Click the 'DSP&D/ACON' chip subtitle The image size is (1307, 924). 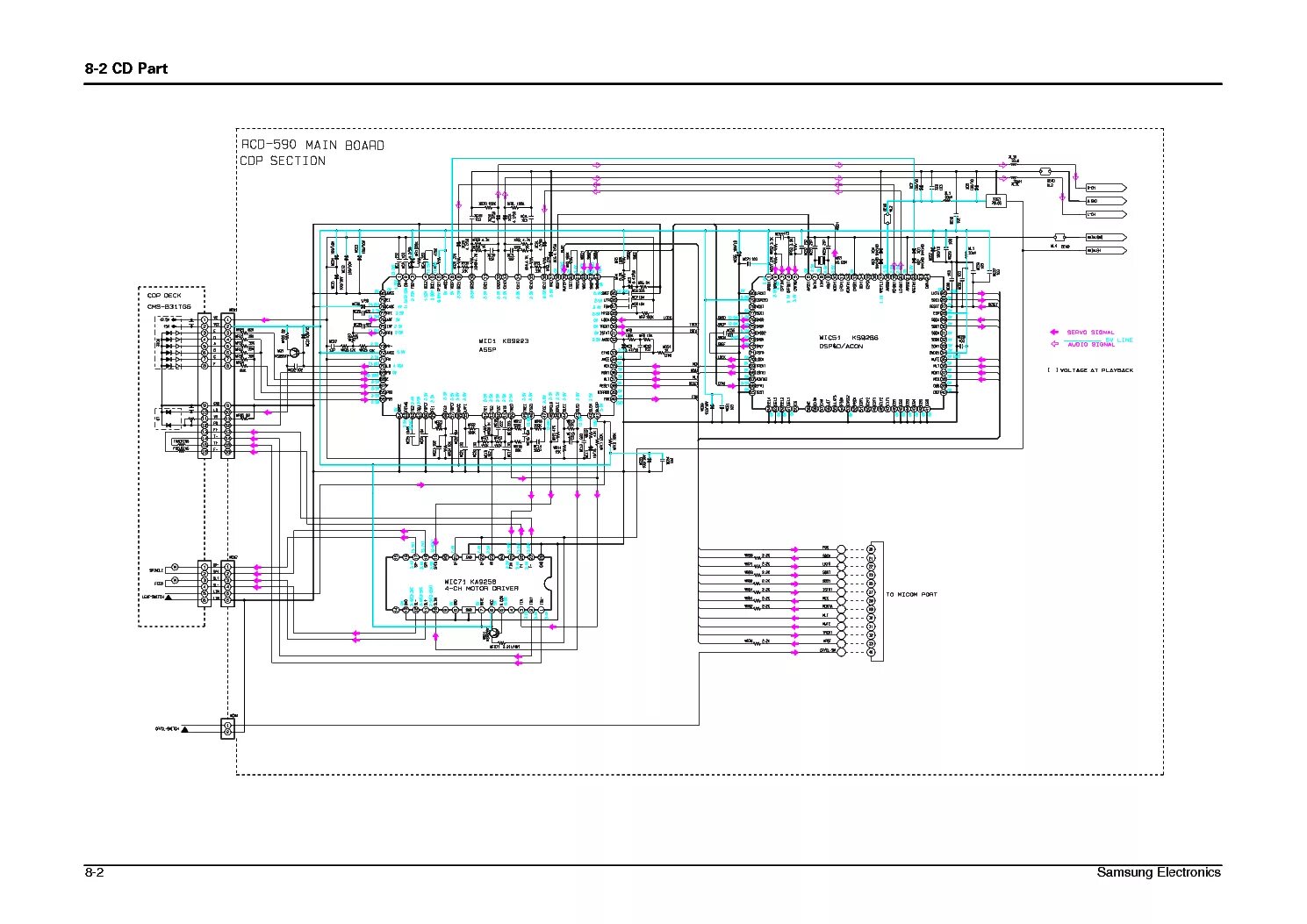pos(841,346)
